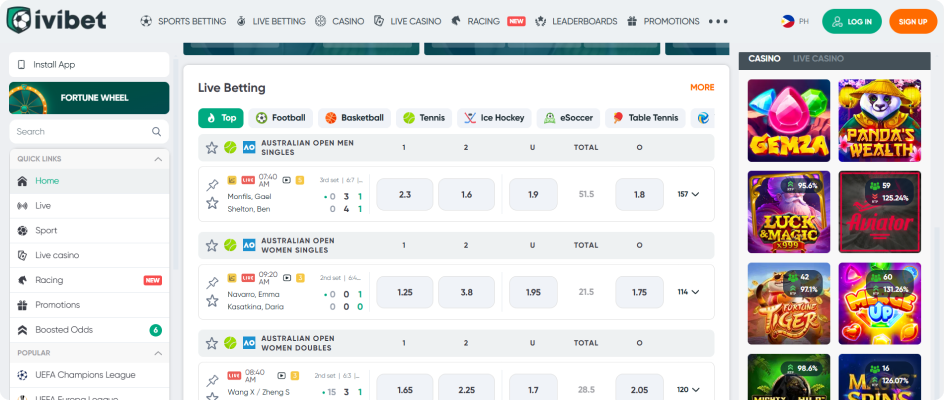The width and height of the screenshot is (944, 400).
Task: Open LEADERBOARDS in top navigation
Action: point(576,21)
